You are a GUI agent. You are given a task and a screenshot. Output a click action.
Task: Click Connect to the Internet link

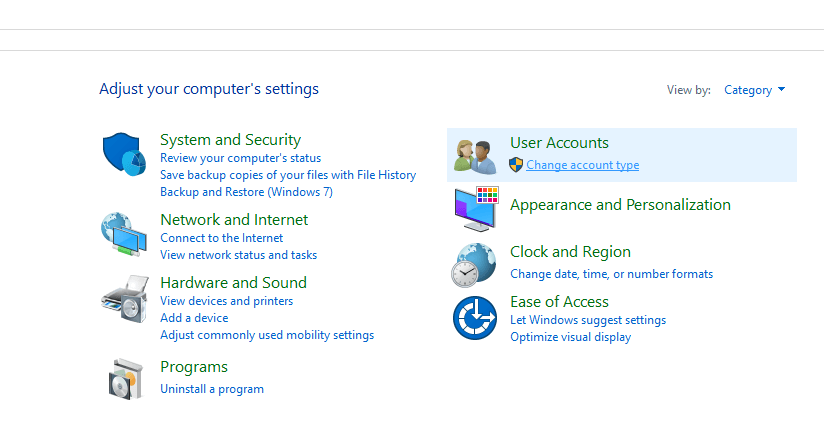[221, 238]
